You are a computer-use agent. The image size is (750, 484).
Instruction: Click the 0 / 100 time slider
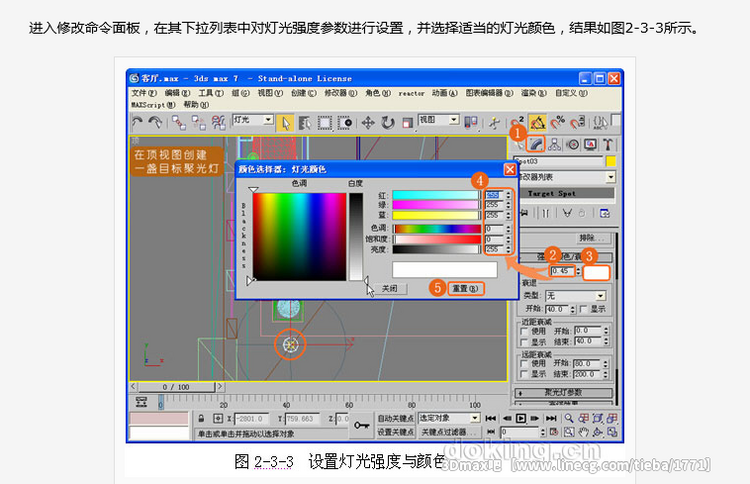tap(176, 387)
